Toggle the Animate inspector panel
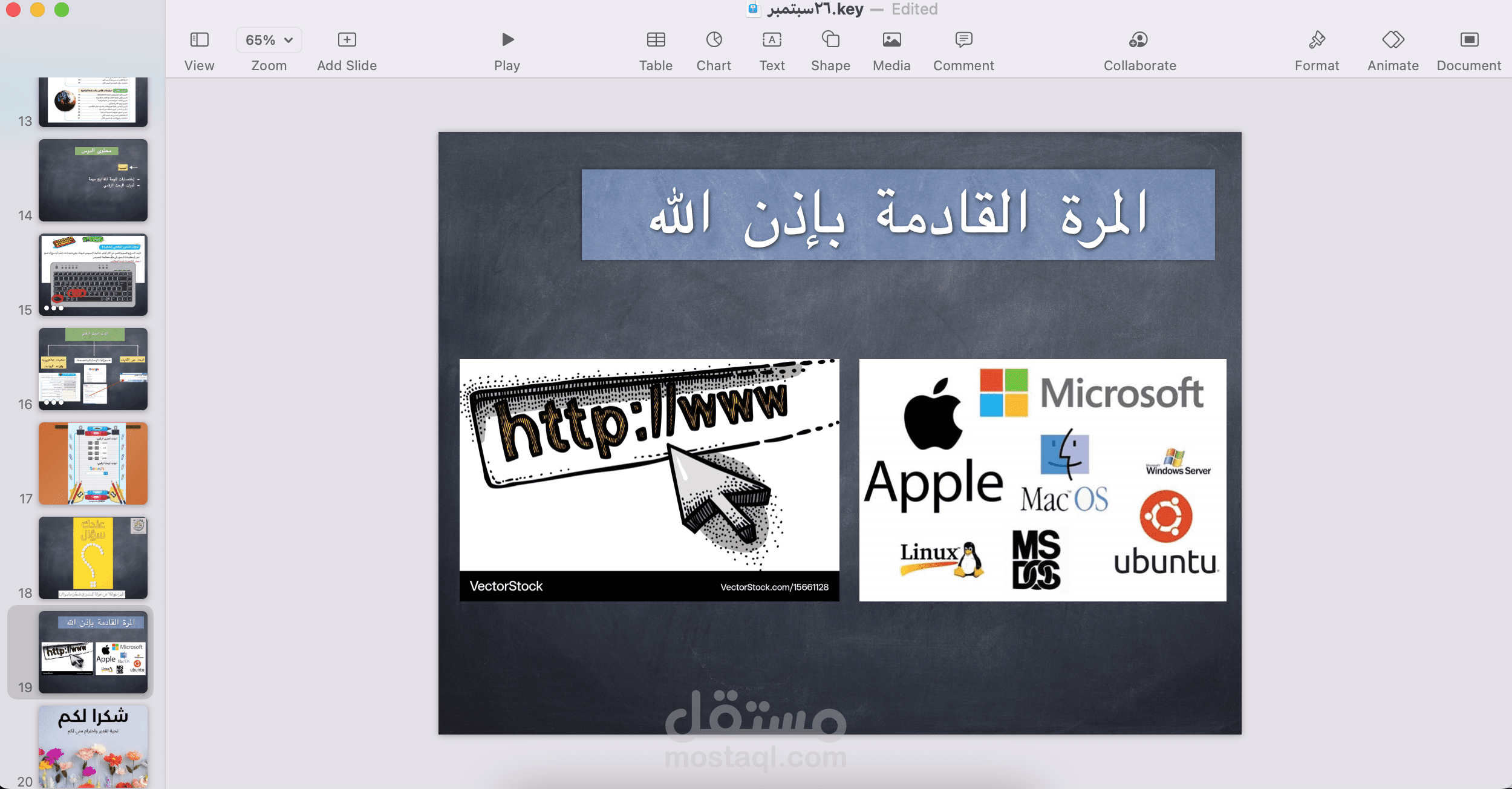The image size is (1512, 789). pyautogui.click(x=1393, y=40)
